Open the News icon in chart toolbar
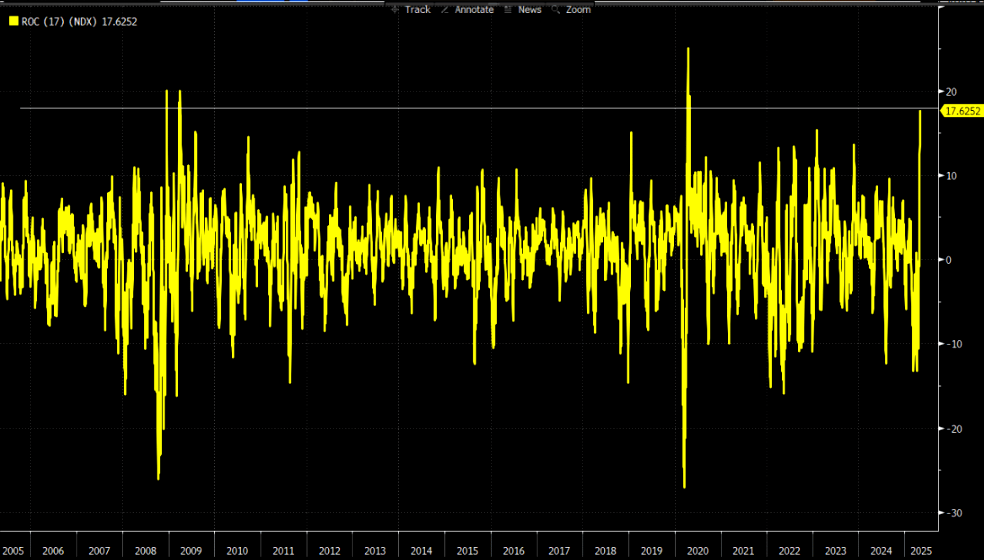This screenshot has height=560, width=984. click(508, 9)
